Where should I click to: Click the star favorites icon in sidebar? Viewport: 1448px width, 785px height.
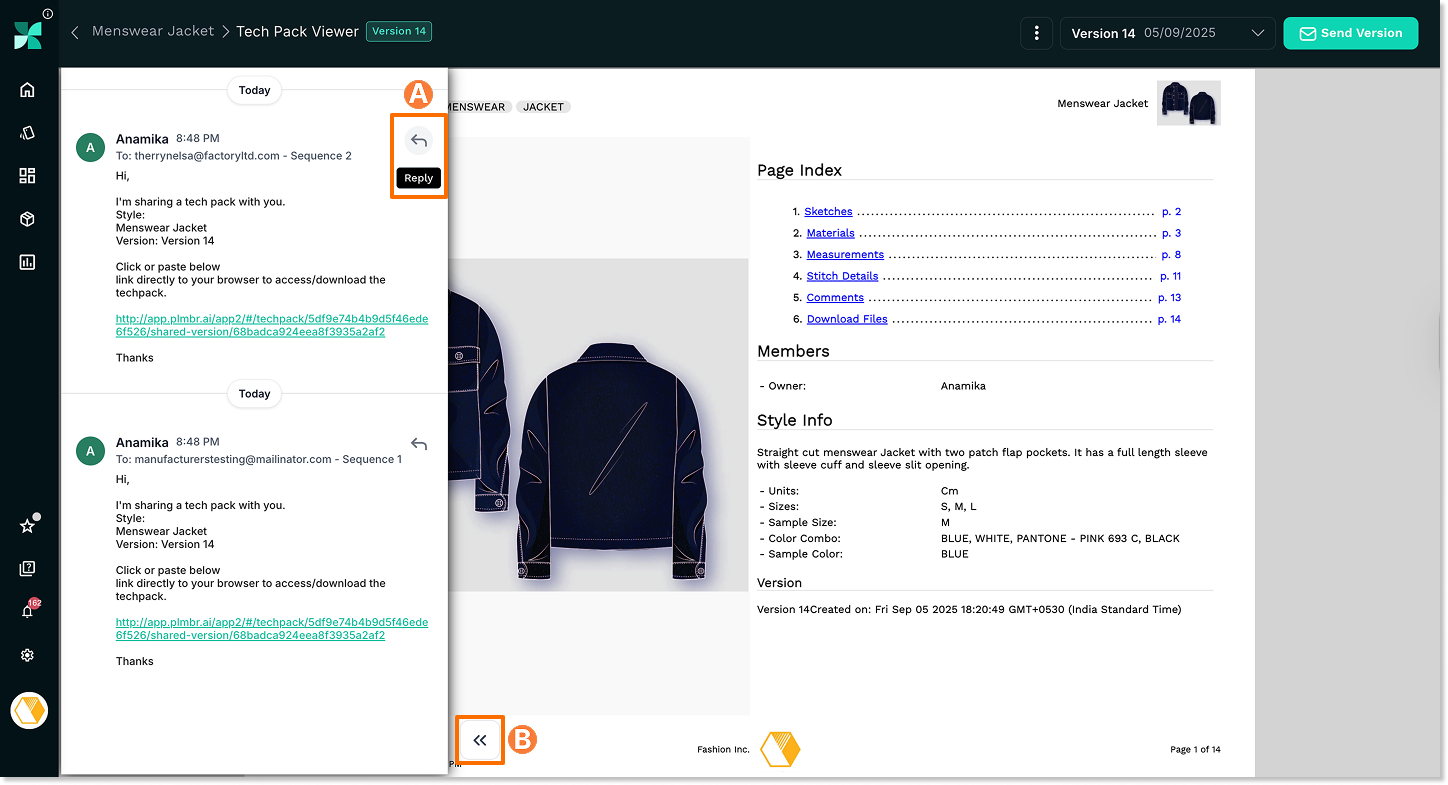[27, 526]
